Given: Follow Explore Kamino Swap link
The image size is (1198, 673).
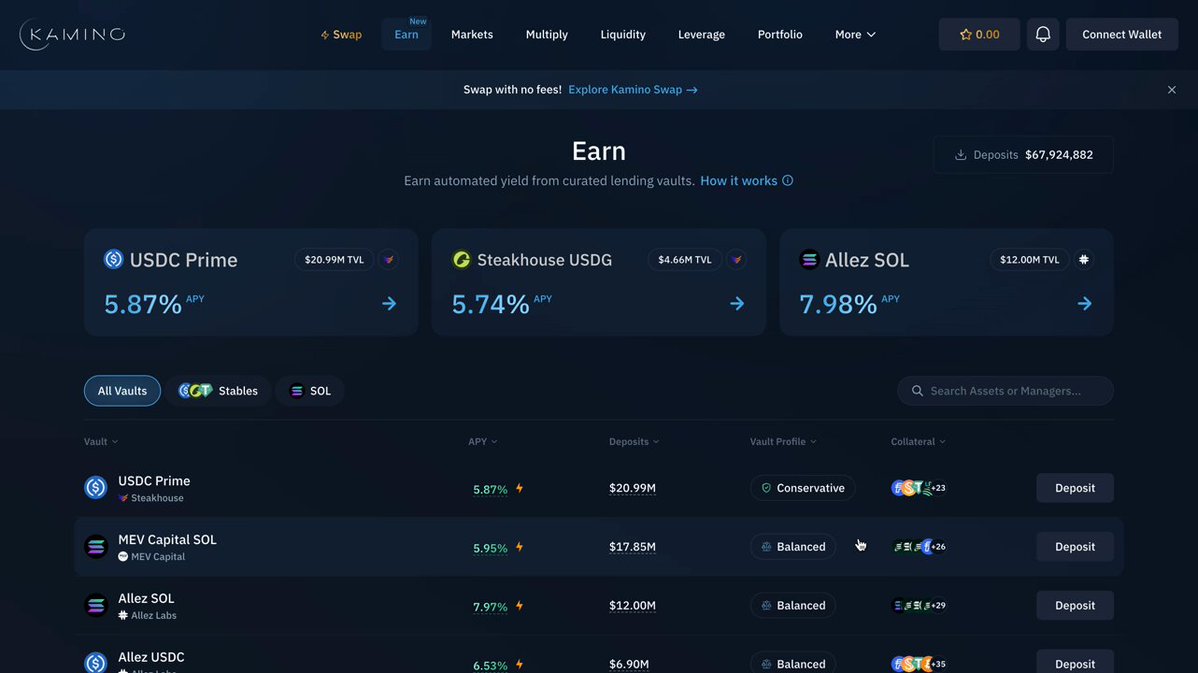Looking at the screenshot, I should [633, 89].
